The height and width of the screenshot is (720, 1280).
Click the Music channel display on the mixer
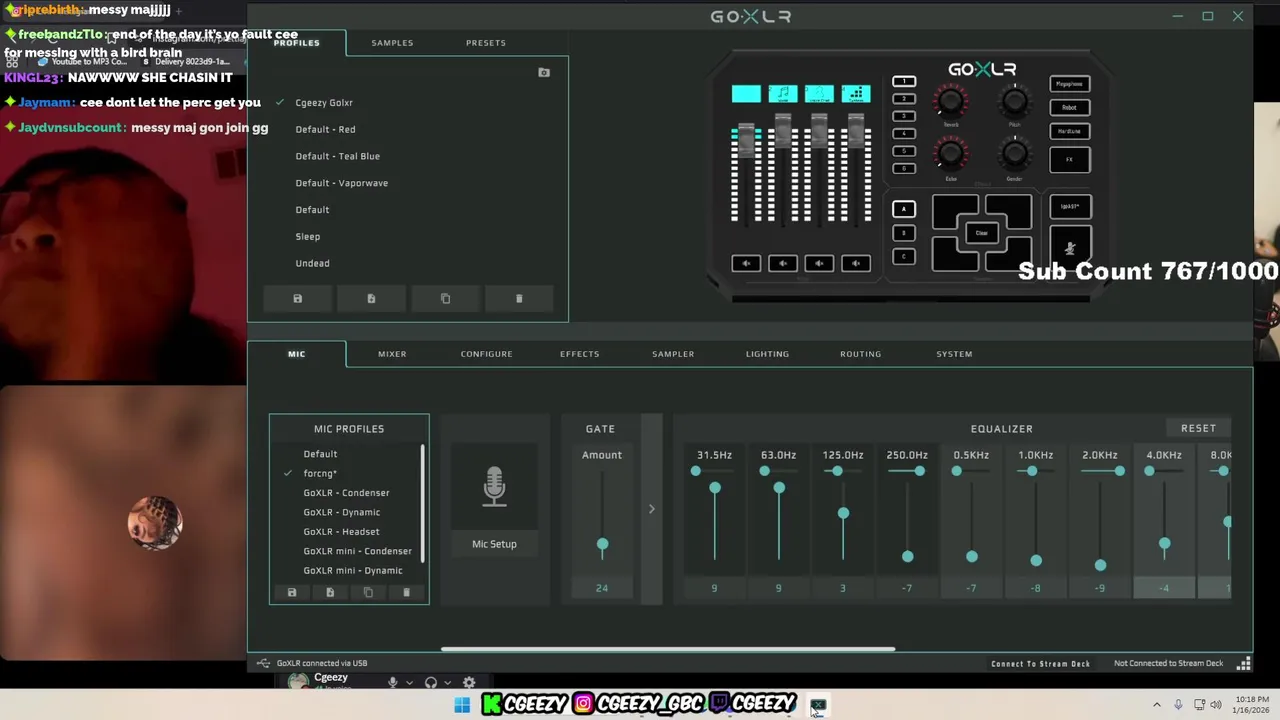(x=783, y=94)
